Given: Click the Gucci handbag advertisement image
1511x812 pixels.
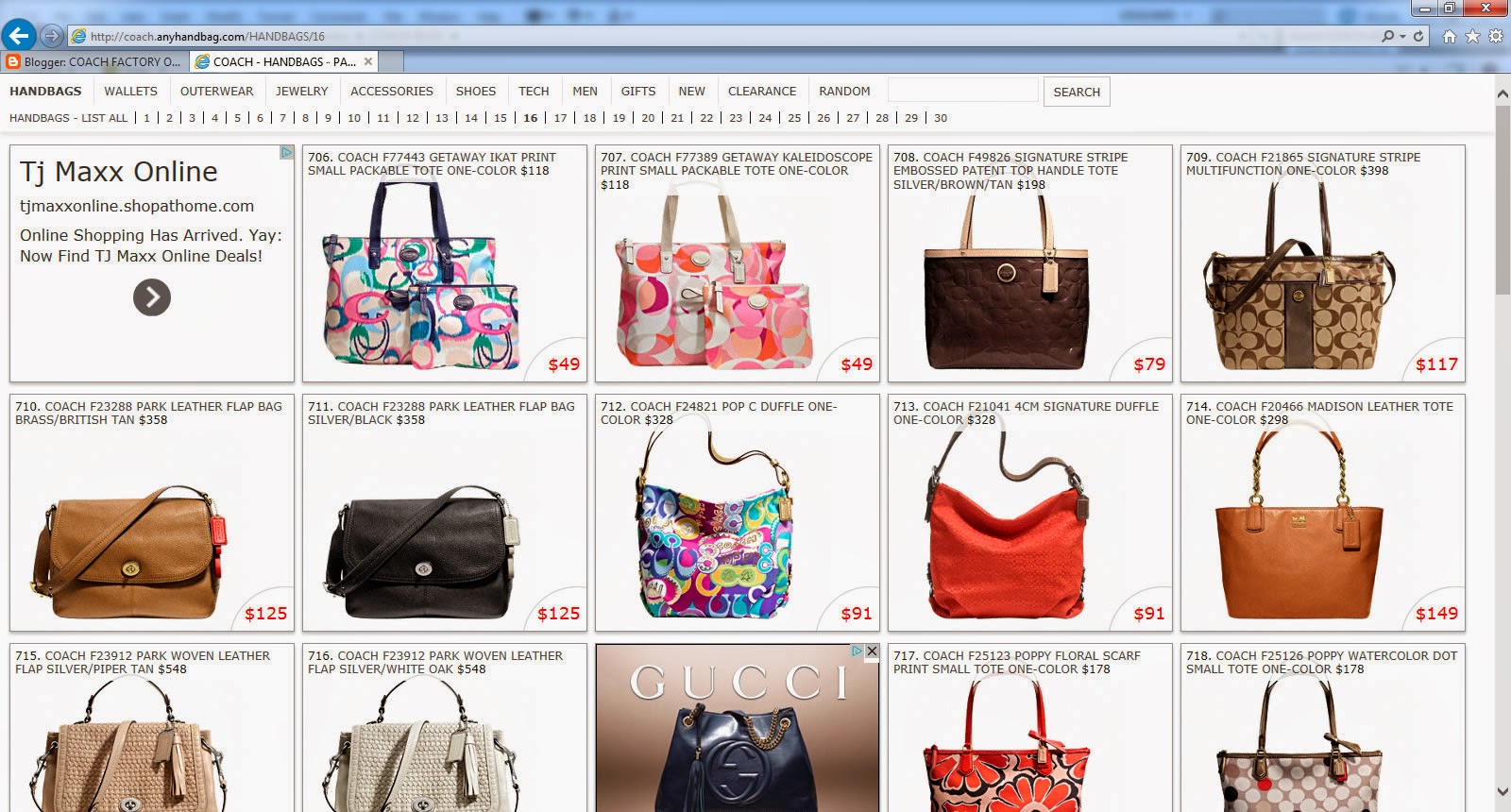Looking at the screenshot, I should tap(738, 728).
